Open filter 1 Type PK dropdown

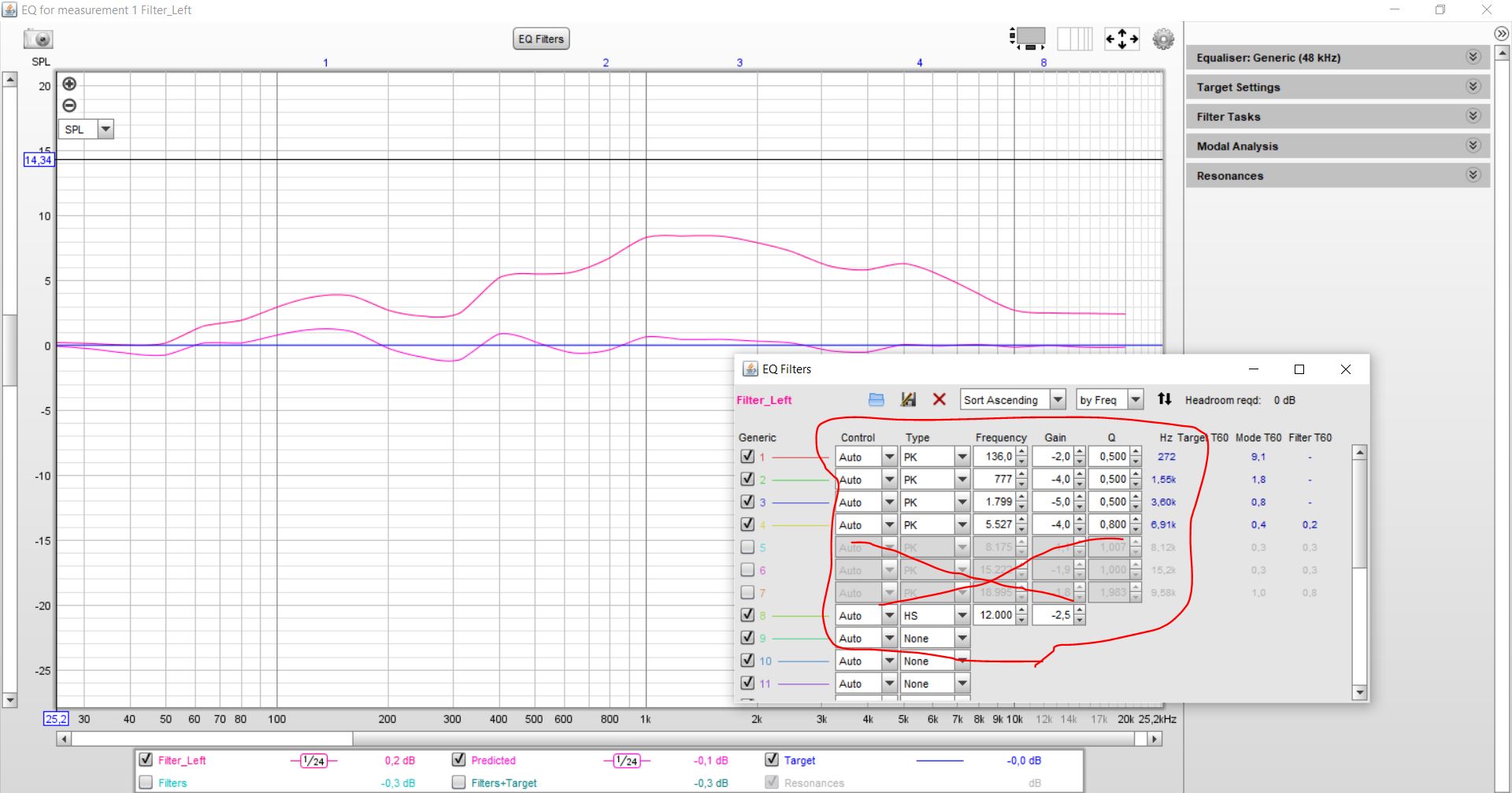pos(962,457)
